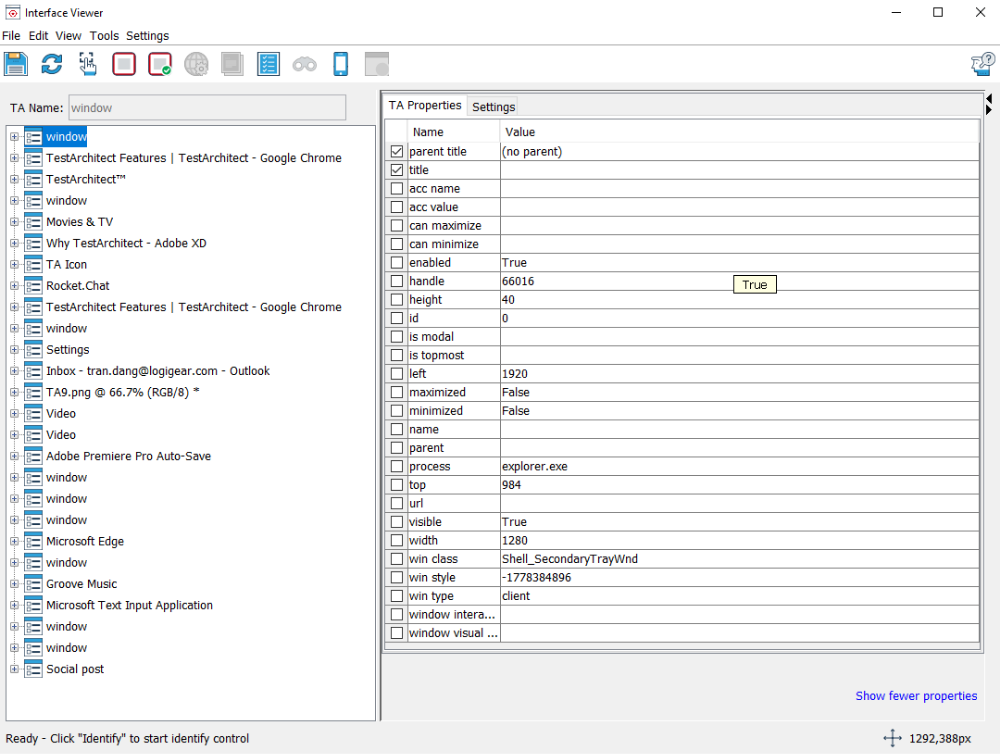Switch to the Settings tab beside TA Properties
Image resolution: width=1000 pixels, height=754 pixels.
click(x=494, y=107)
